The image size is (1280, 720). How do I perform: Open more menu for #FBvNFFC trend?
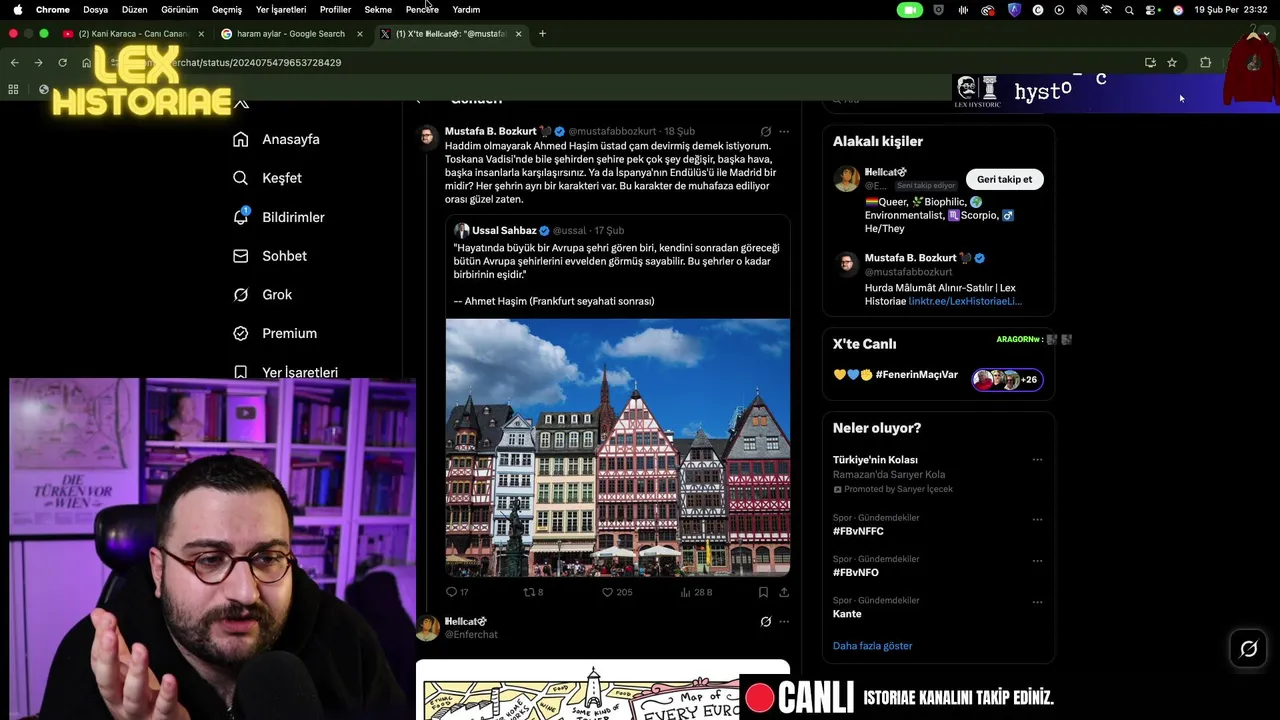point(1037,520)
